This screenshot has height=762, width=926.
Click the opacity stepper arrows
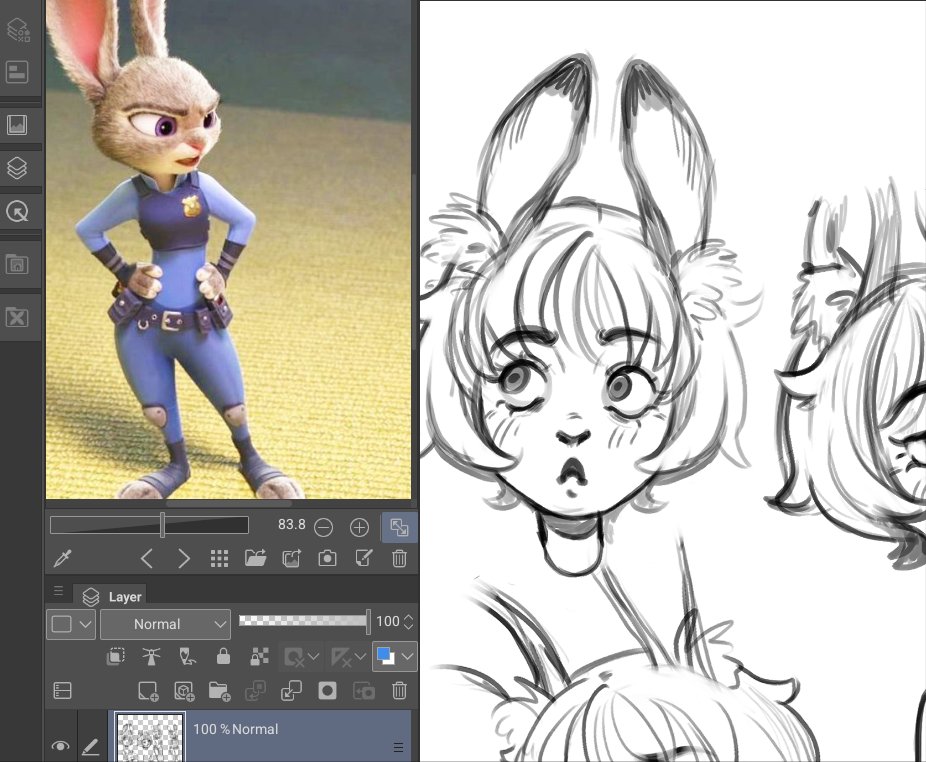[408, 621]
